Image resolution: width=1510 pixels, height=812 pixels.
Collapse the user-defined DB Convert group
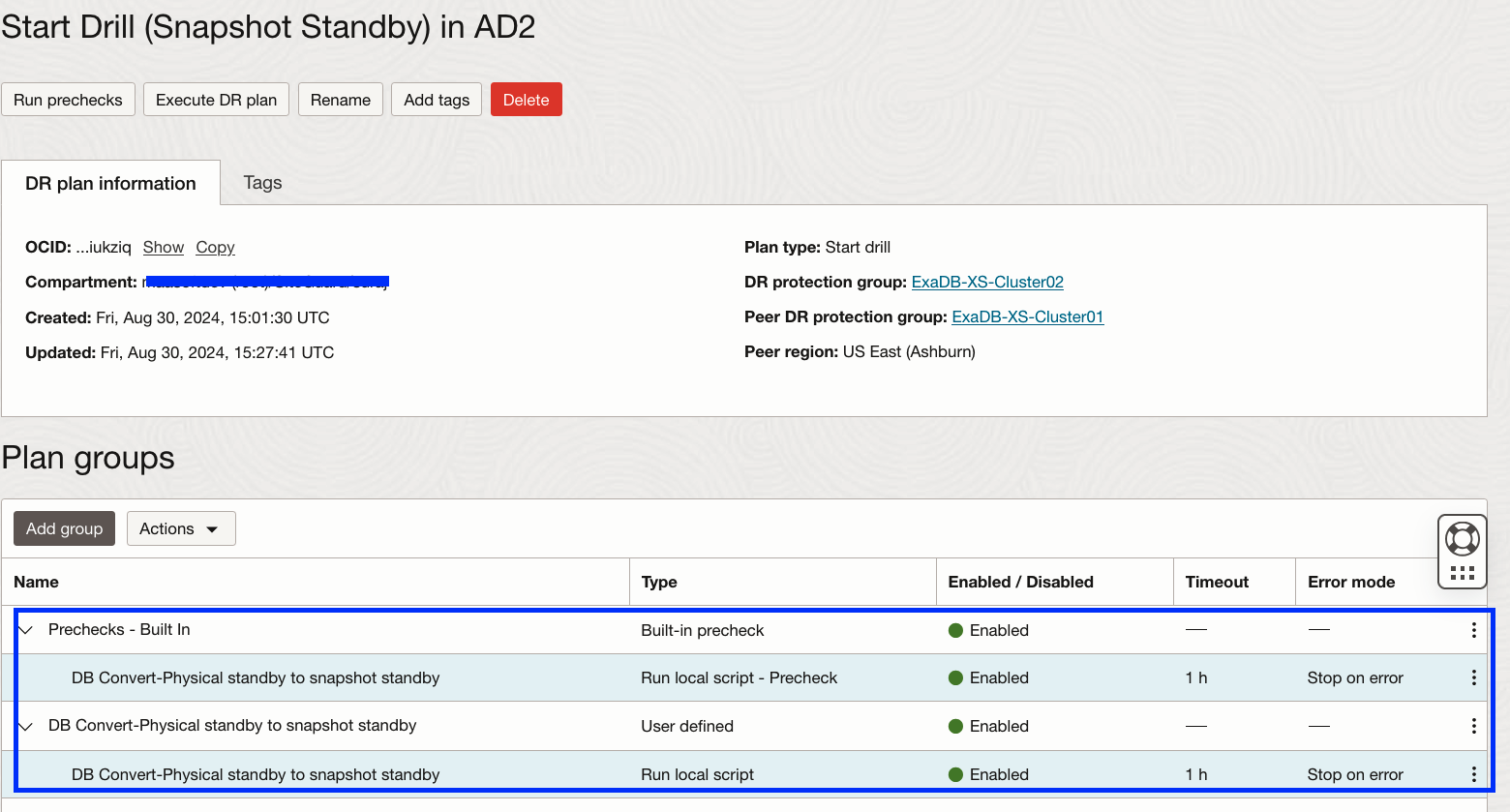coord(26,726)
